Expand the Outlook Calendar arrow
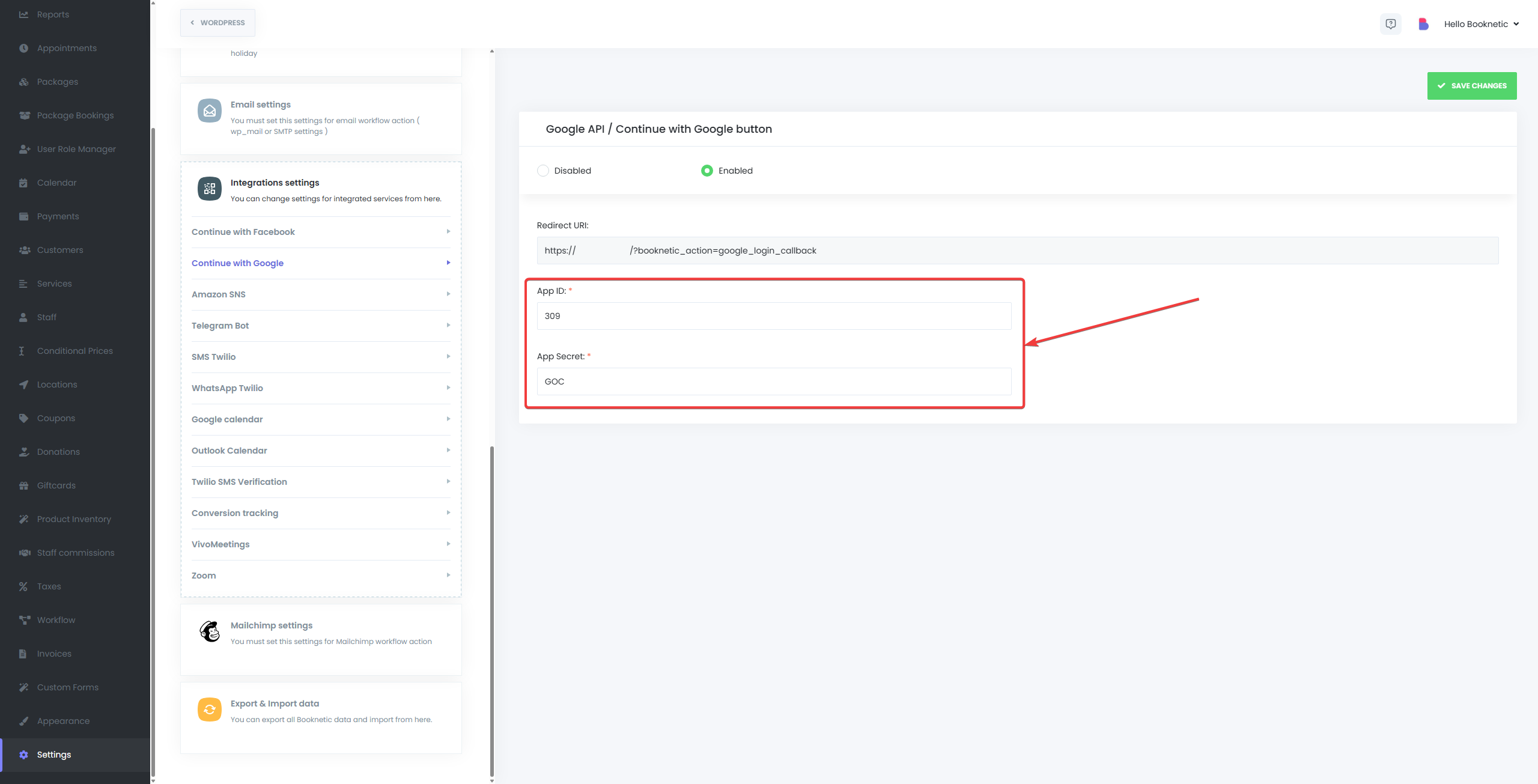The width and height of the screenshot is (1538, 784). (x=448, y=450)
